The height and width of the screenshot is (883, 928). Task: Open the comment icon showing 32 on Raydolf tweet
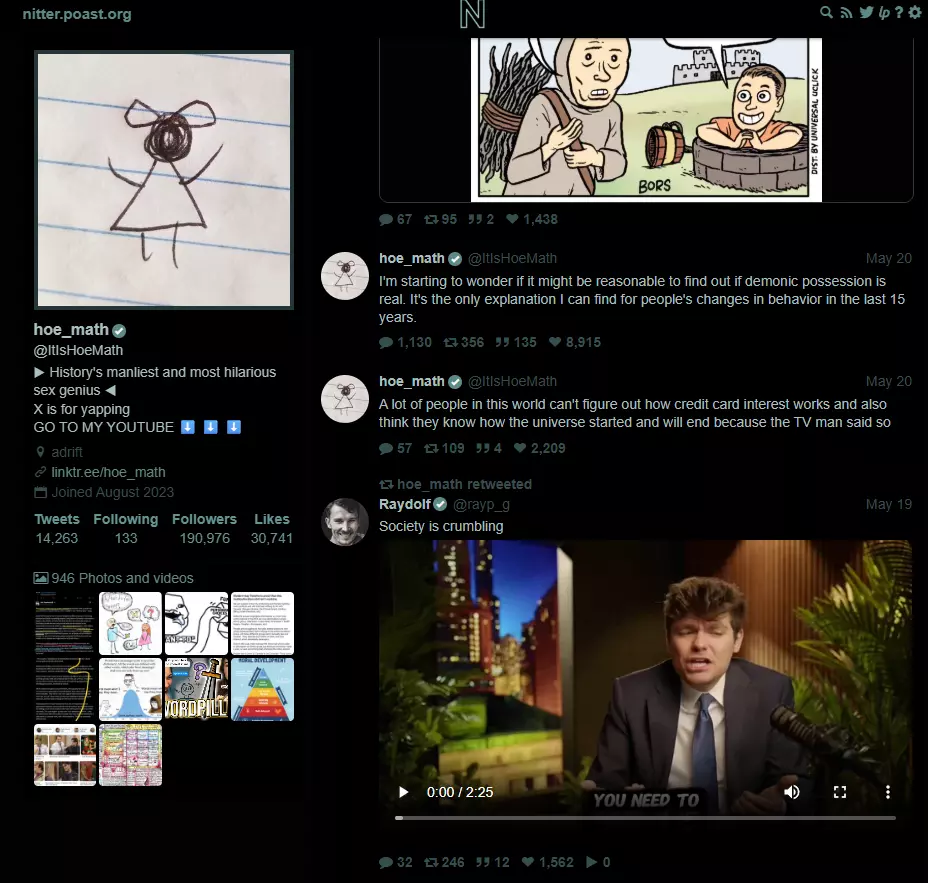click(x=386, y=862)
